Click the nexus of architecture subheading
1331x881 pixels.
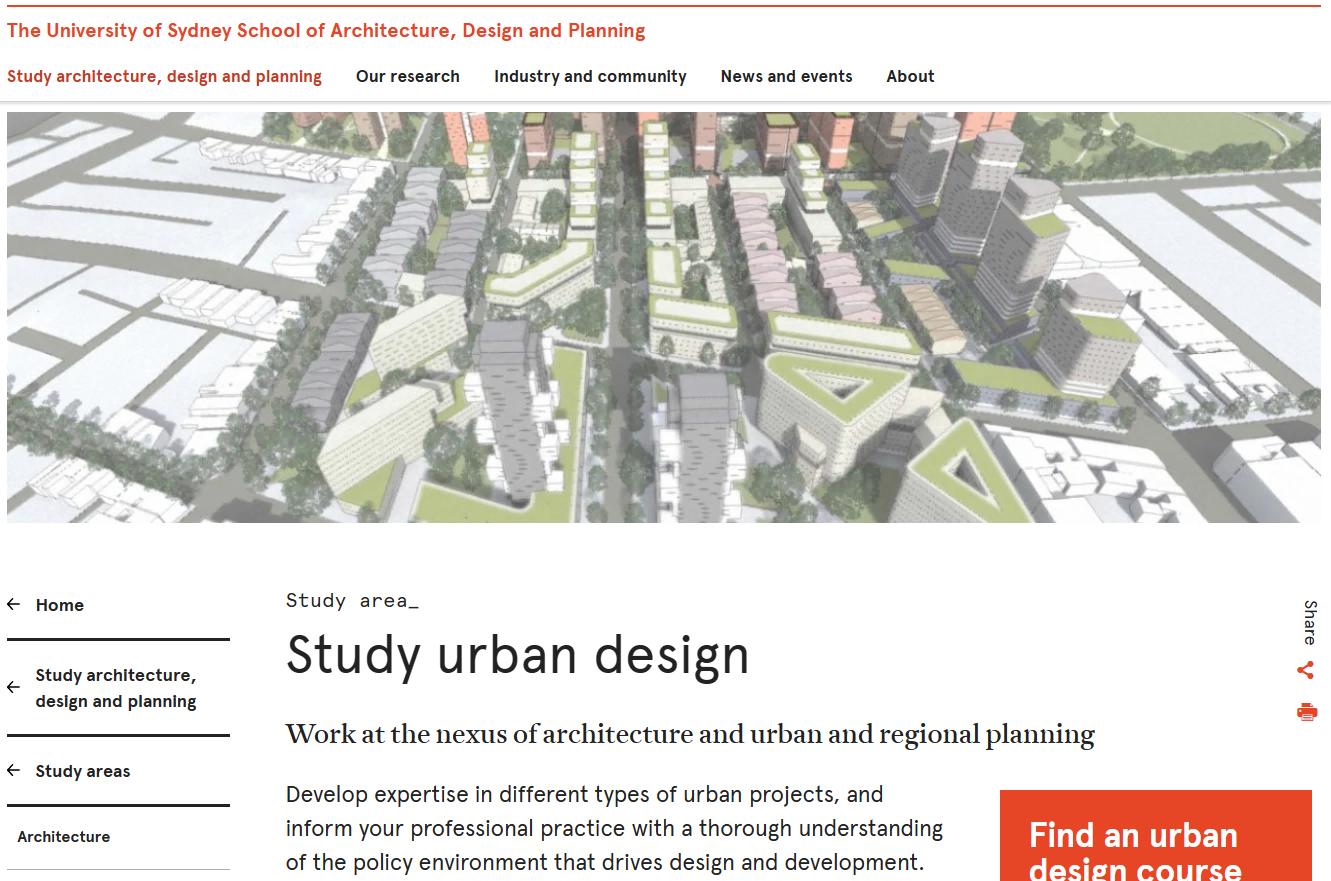point(690,735)
